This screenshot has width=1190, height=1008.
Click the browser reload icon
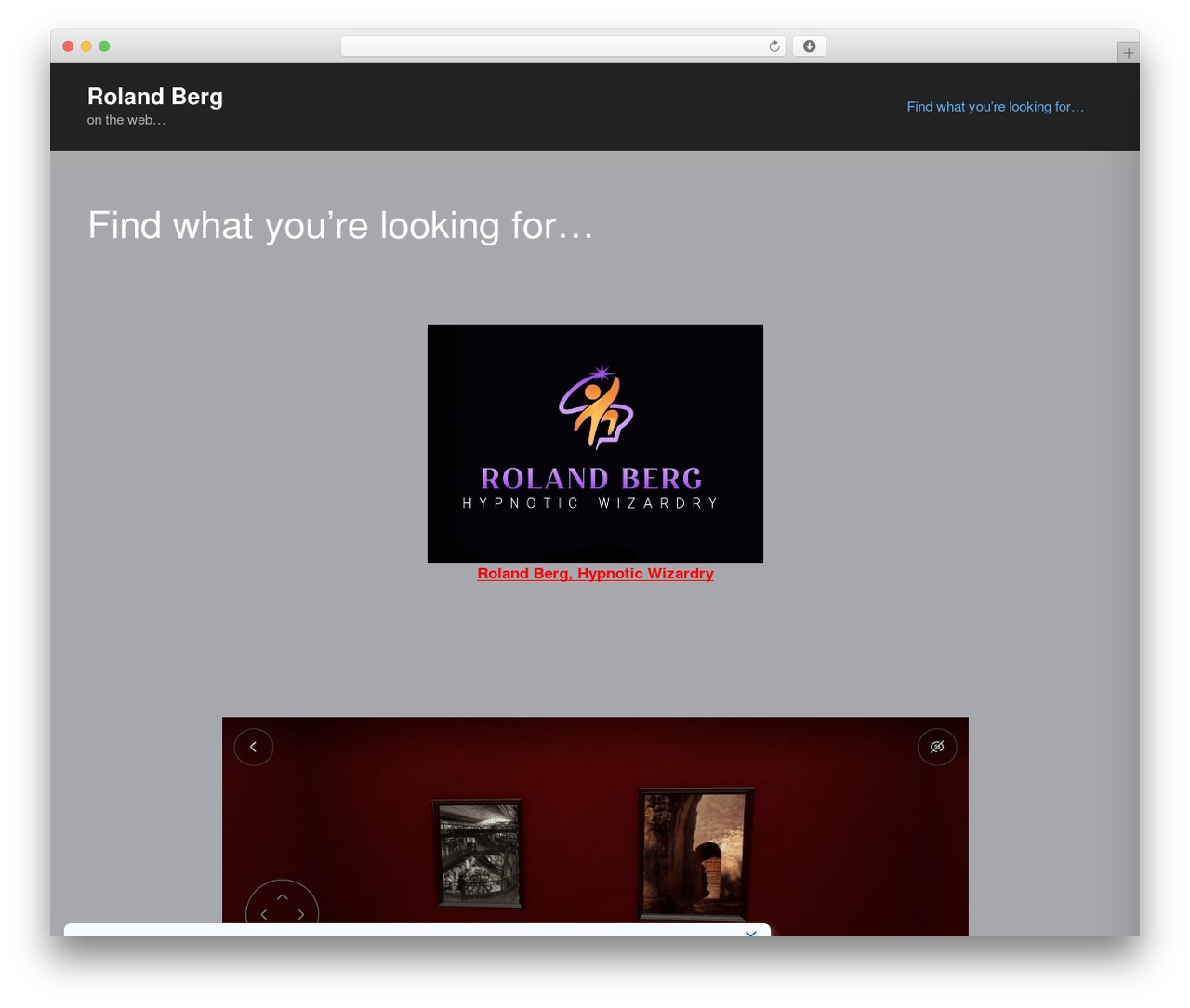(x=773, y=46)
